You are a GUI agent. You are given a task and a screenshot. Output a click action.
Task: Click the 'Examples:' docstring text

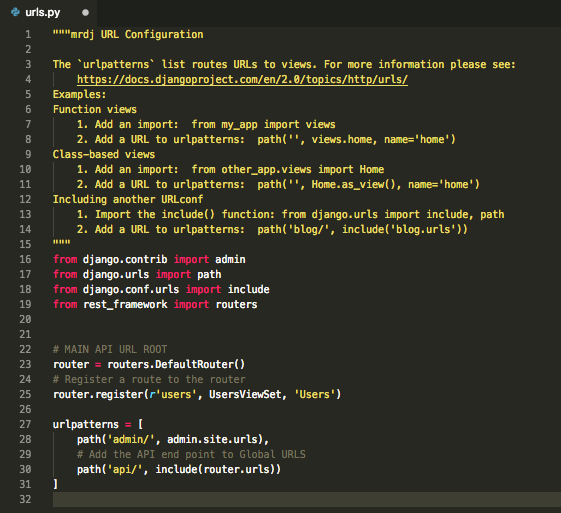point(79,94)
